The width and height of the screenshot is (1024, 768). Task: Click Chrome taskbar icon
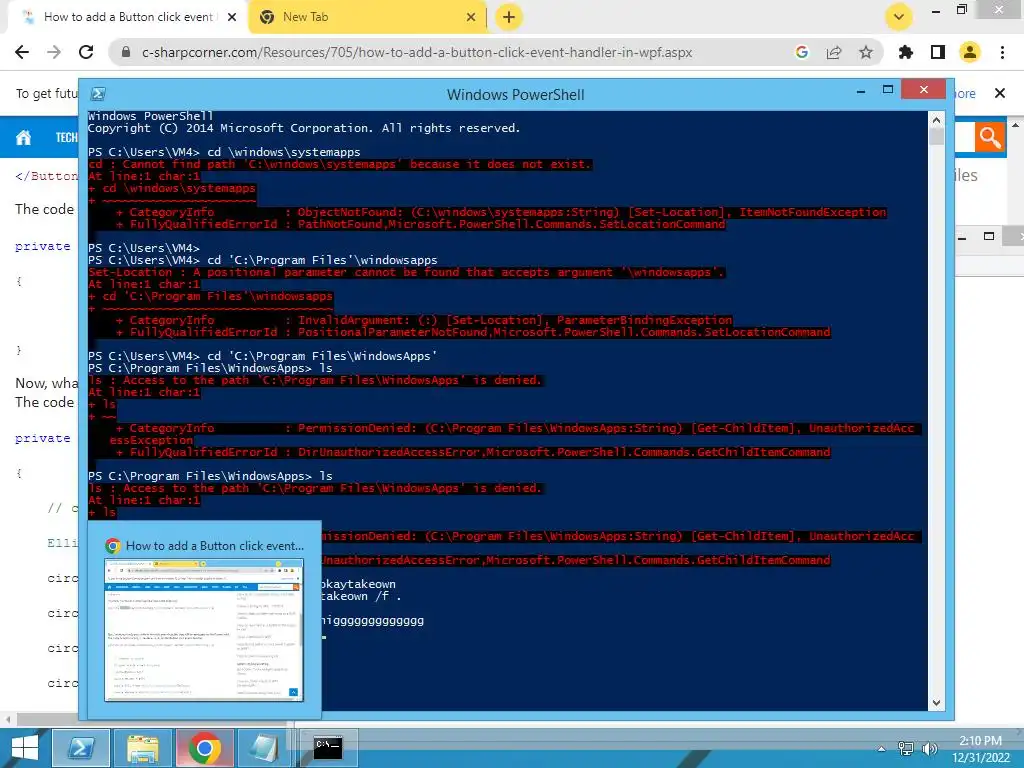tap(204, 748)
